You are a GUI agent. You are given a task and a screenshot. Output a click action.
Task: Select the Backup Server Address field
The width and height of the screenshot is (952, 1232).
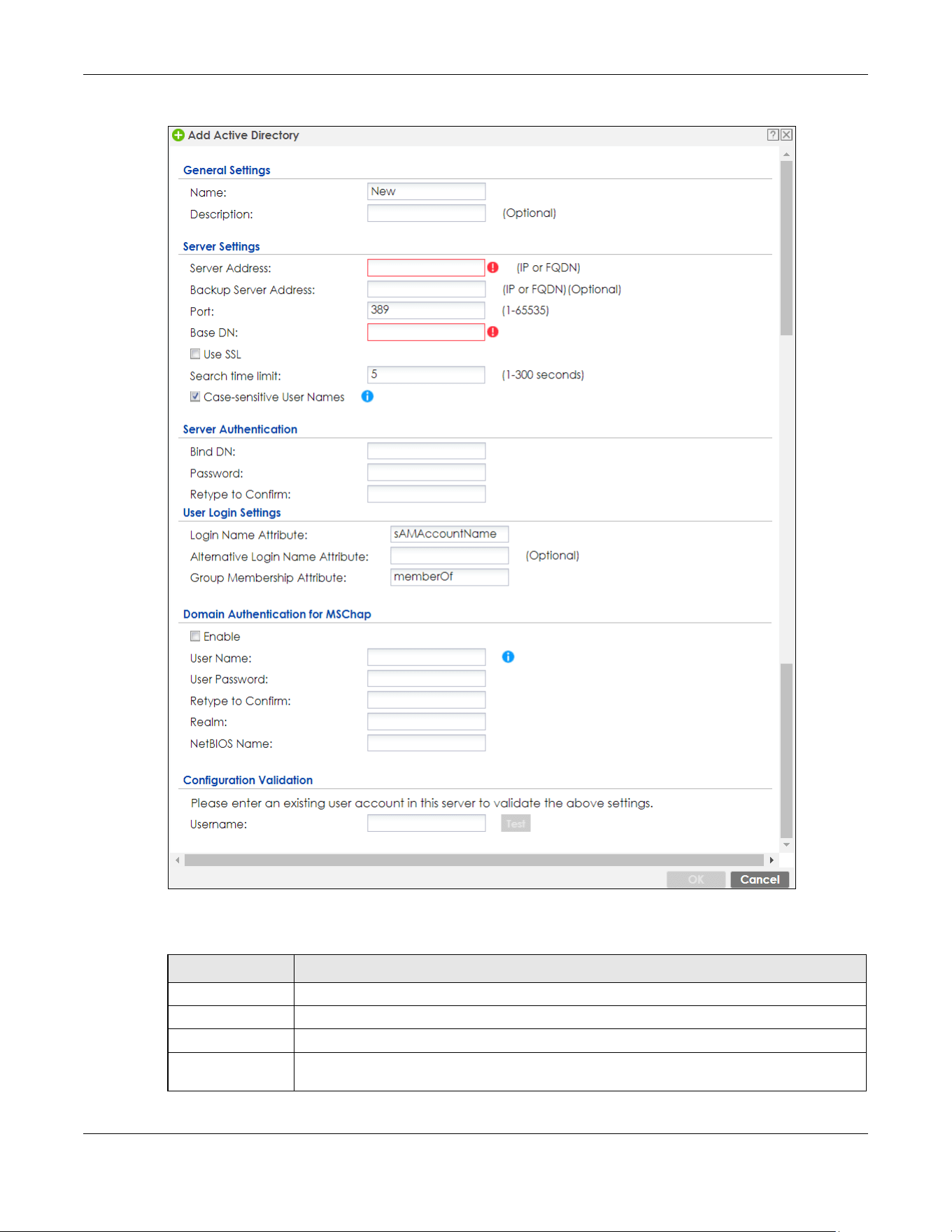click(x=426, y=289)
